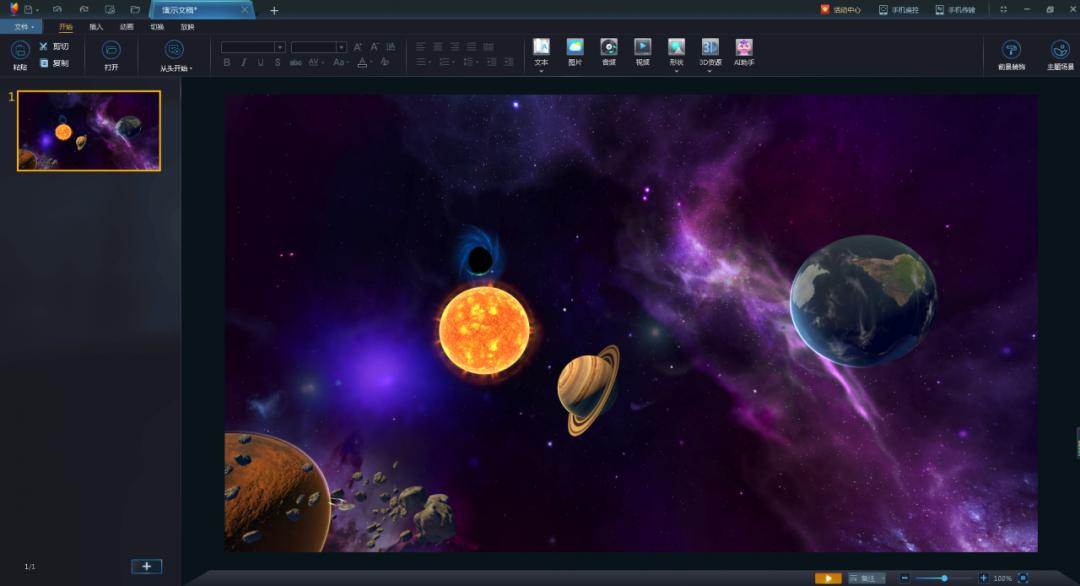Open the AI助手 assistant
This screenshot has width=1080, height=586.
744,48
